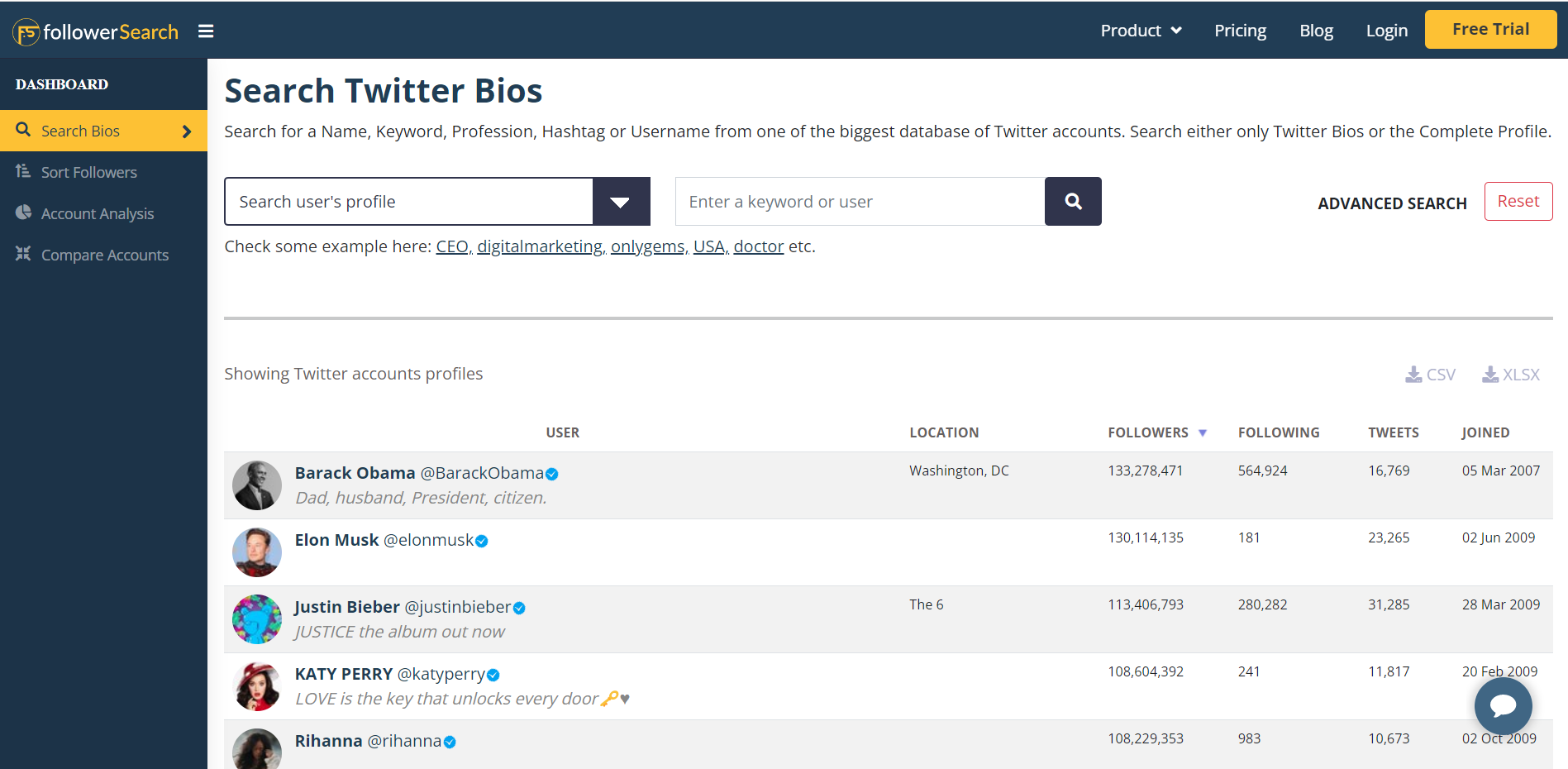Download results as XLSX
1568x769 pixels.
[1511, 375]
